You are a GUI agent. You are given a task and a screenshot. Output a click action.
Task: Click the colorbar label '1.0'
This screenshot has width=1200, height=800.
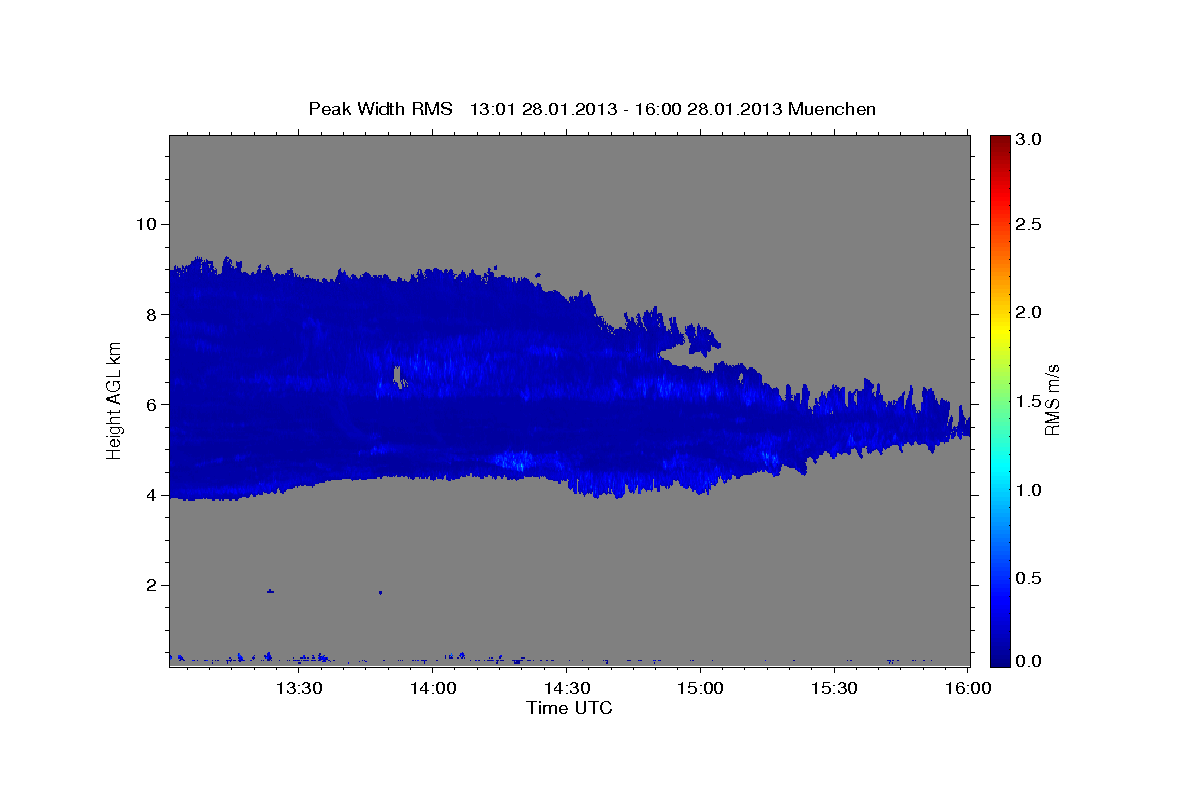pos(1029,490)
